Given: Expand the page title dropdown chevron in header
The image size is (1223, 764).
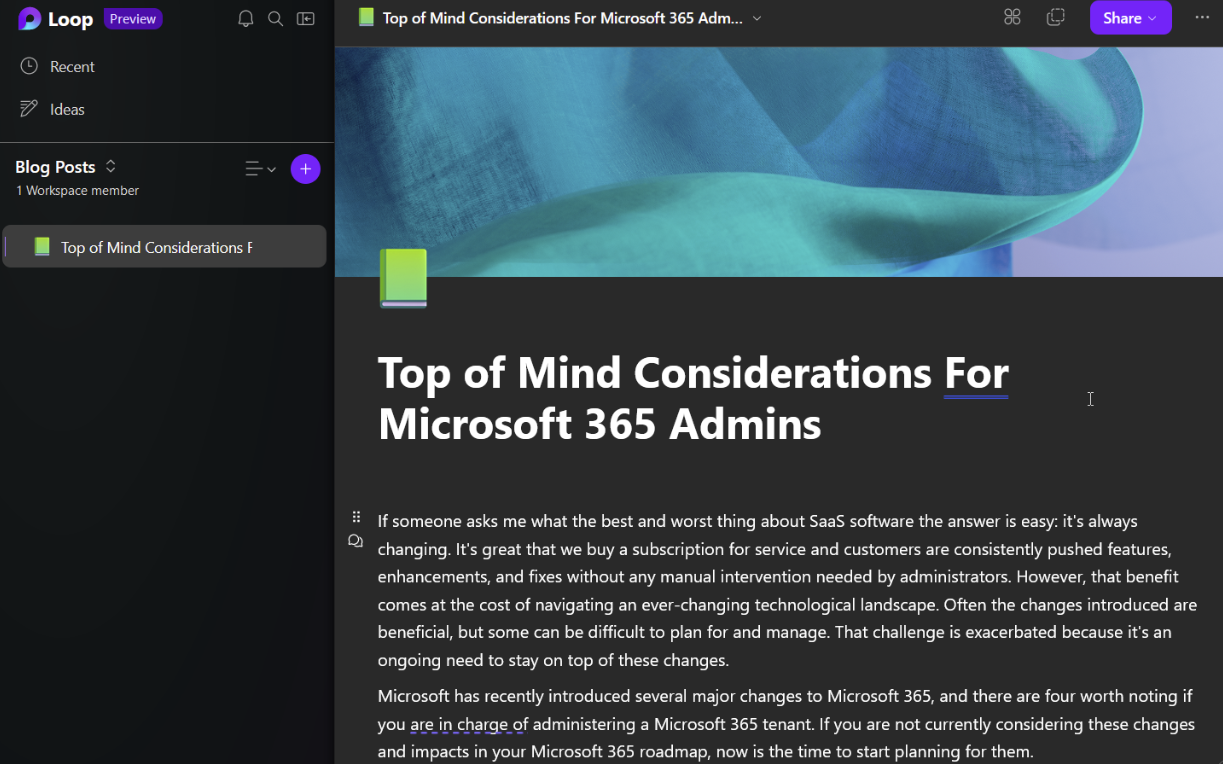Looking at the screenshot, I should [x=757, y=18].
